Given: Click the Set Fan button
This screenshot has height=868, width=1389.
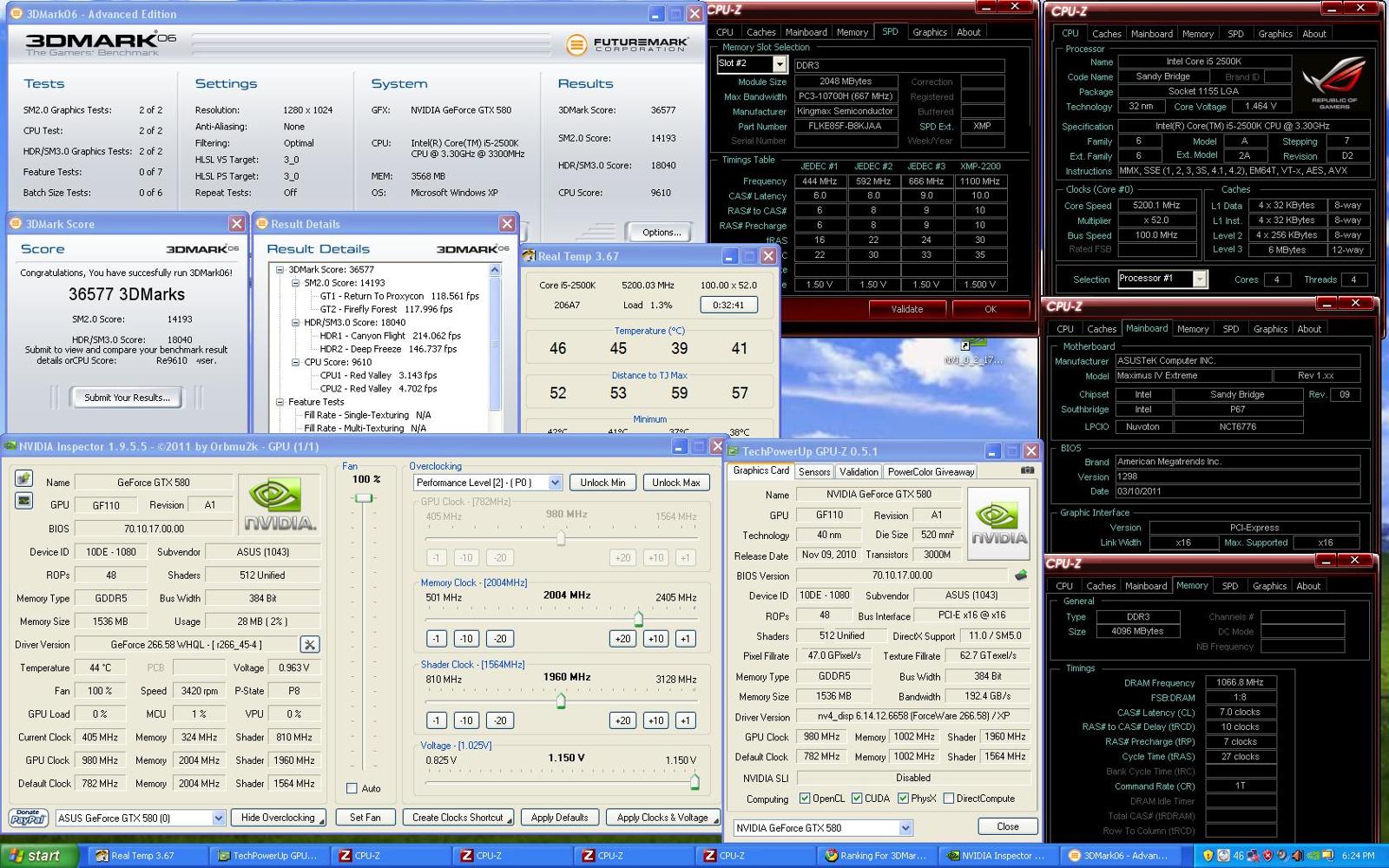Looking at the screenshot, I should (365, 818).
